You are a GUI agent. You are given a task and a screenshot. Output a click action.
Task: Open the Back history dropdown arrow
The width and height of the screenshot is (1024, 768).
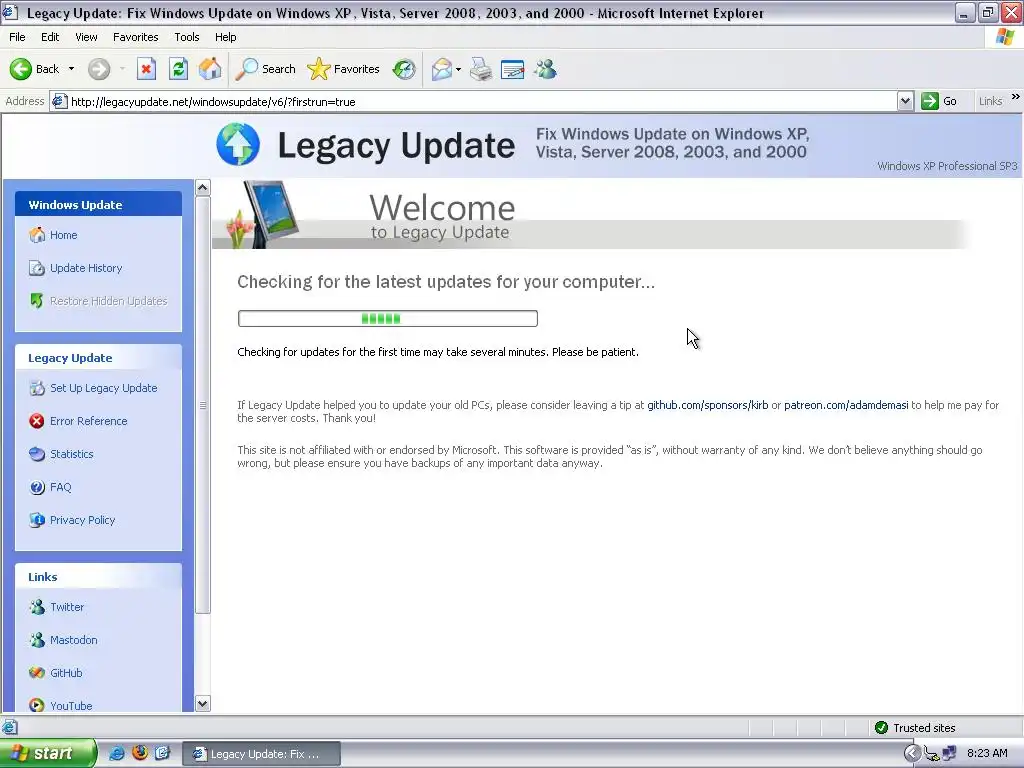(x=71, y=69)
